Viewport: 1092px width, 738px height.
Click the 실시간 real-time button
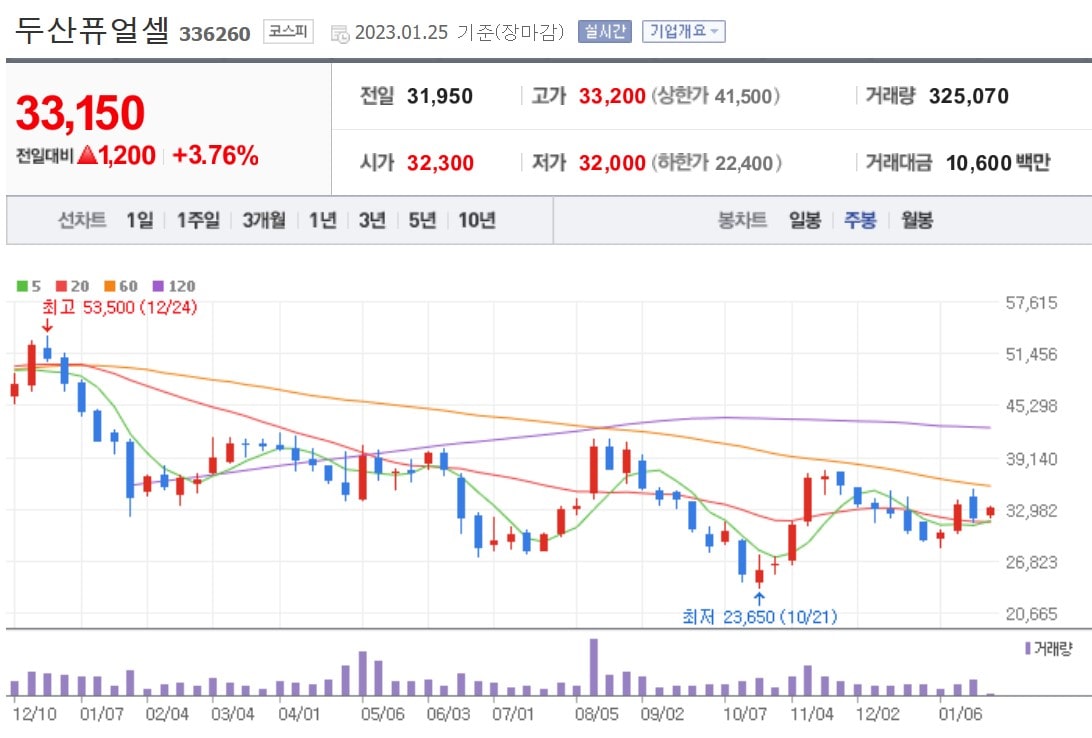(x=604, y=31)
